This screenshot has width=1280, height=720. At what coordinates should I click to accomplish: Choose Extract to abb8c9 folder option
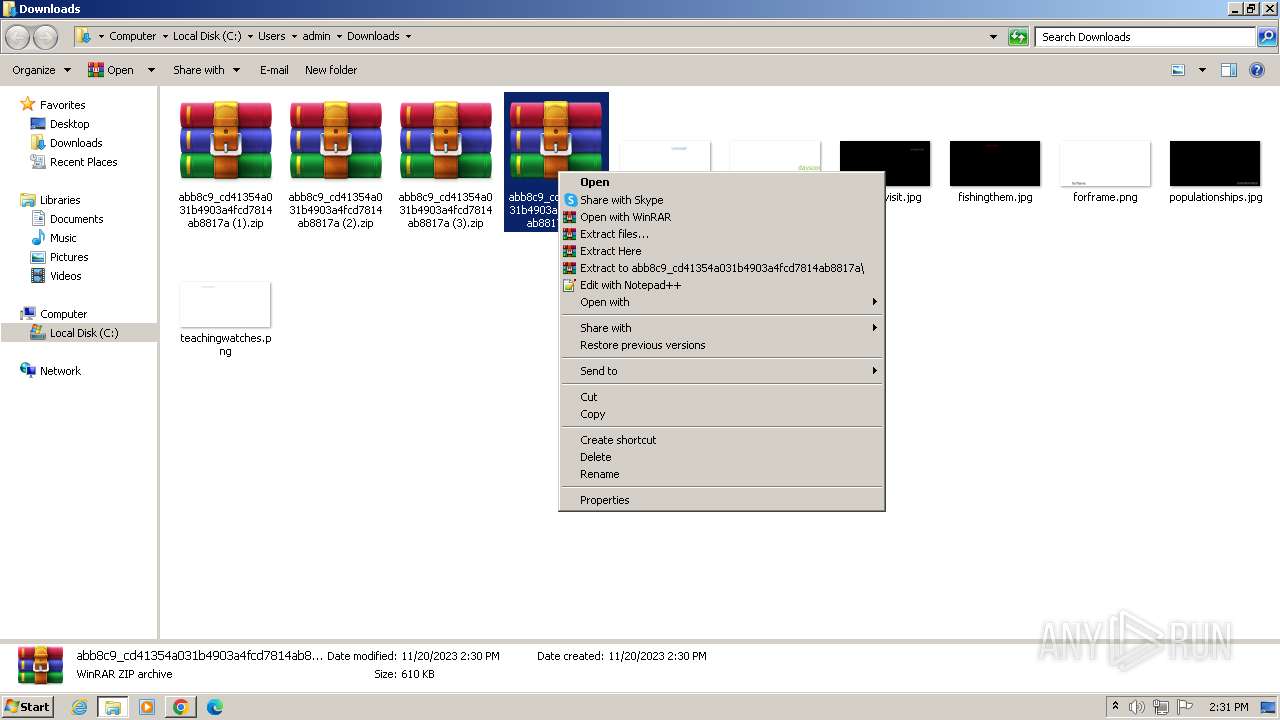[722, 268]
